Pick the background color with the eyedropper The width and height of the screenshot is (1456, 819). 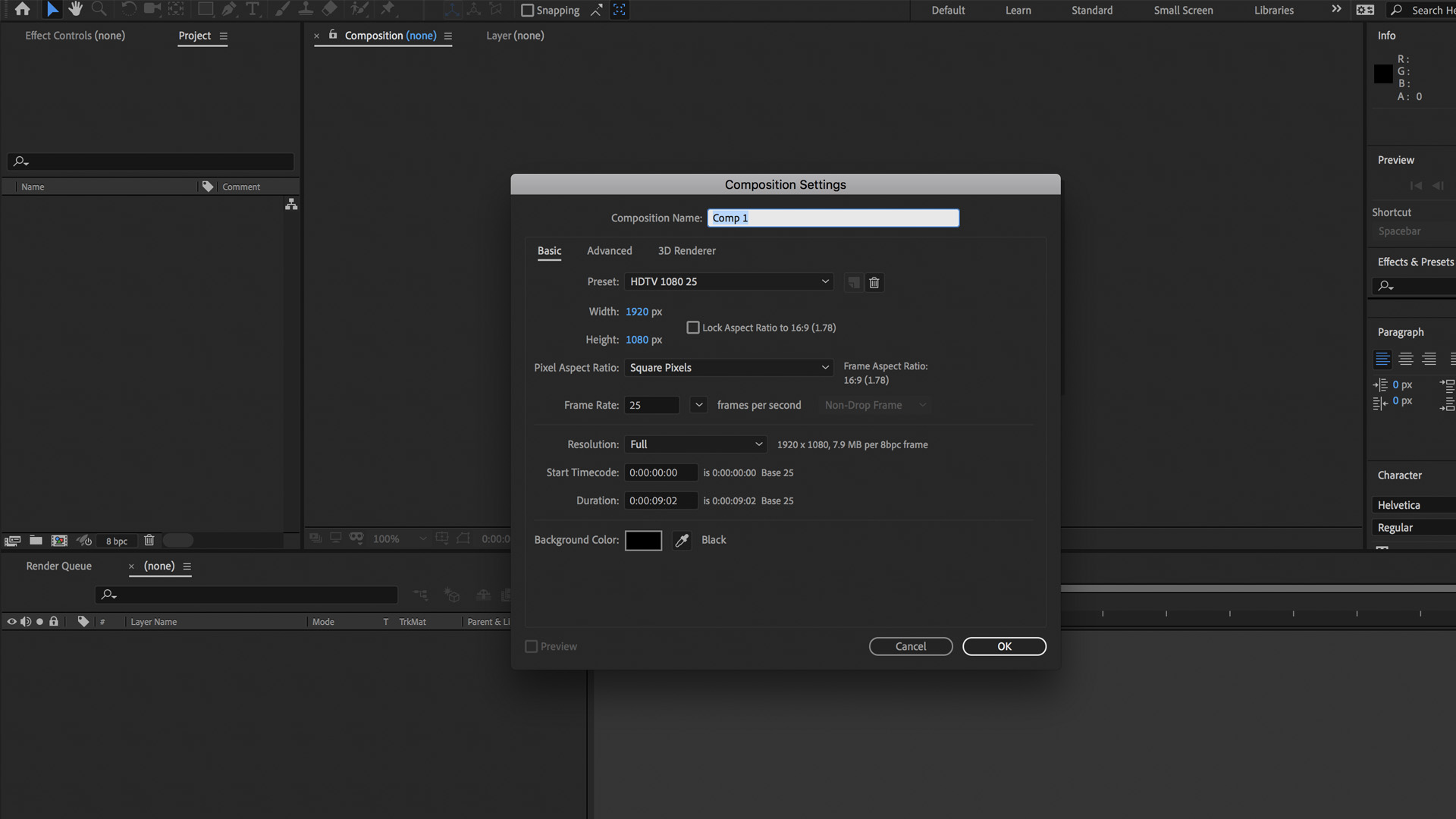click(681, 540)
